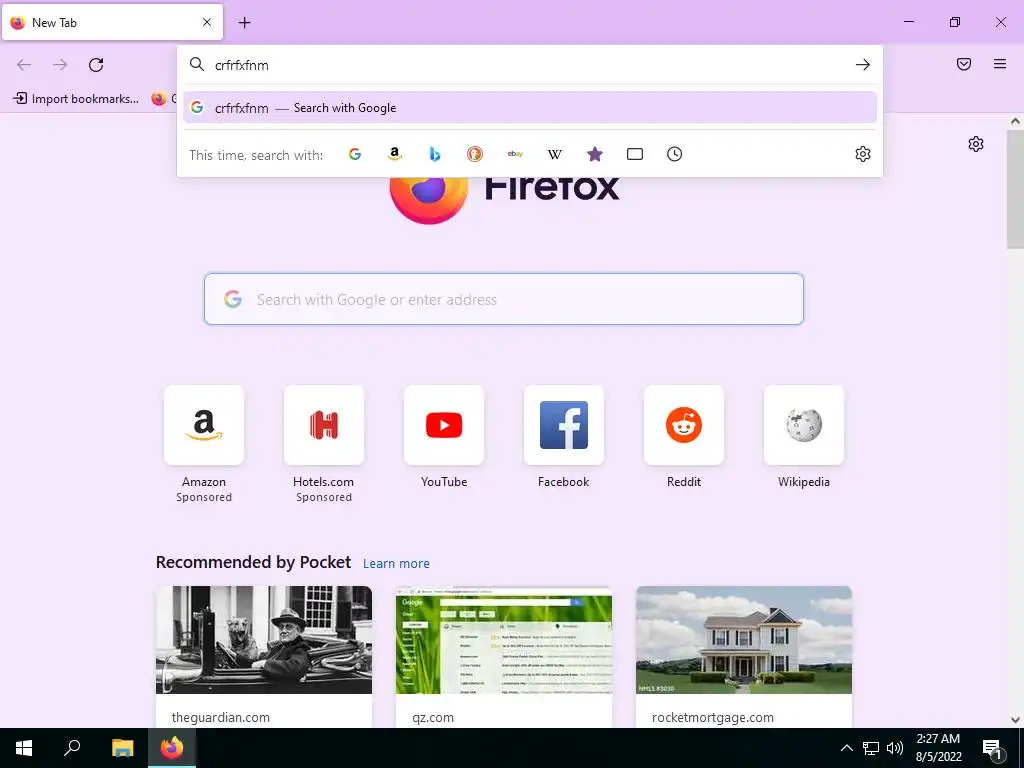
Task: Click the Learn more Pocket link
Action: pyautogui.click(x=396, y=564)
